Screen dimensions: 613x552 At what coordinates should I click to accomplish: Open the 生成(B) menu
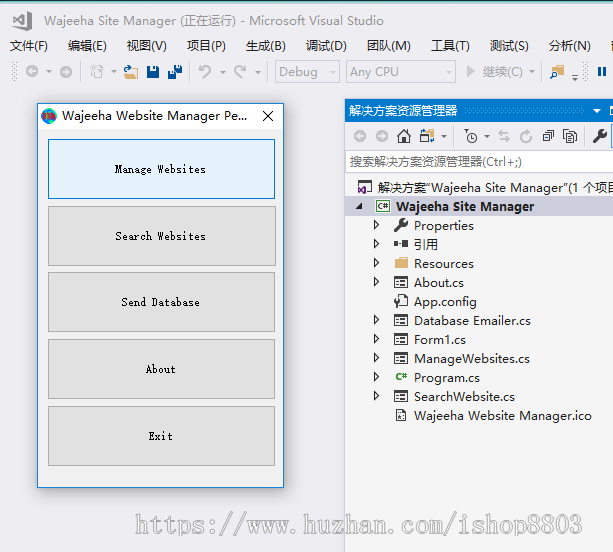[265, 46]
